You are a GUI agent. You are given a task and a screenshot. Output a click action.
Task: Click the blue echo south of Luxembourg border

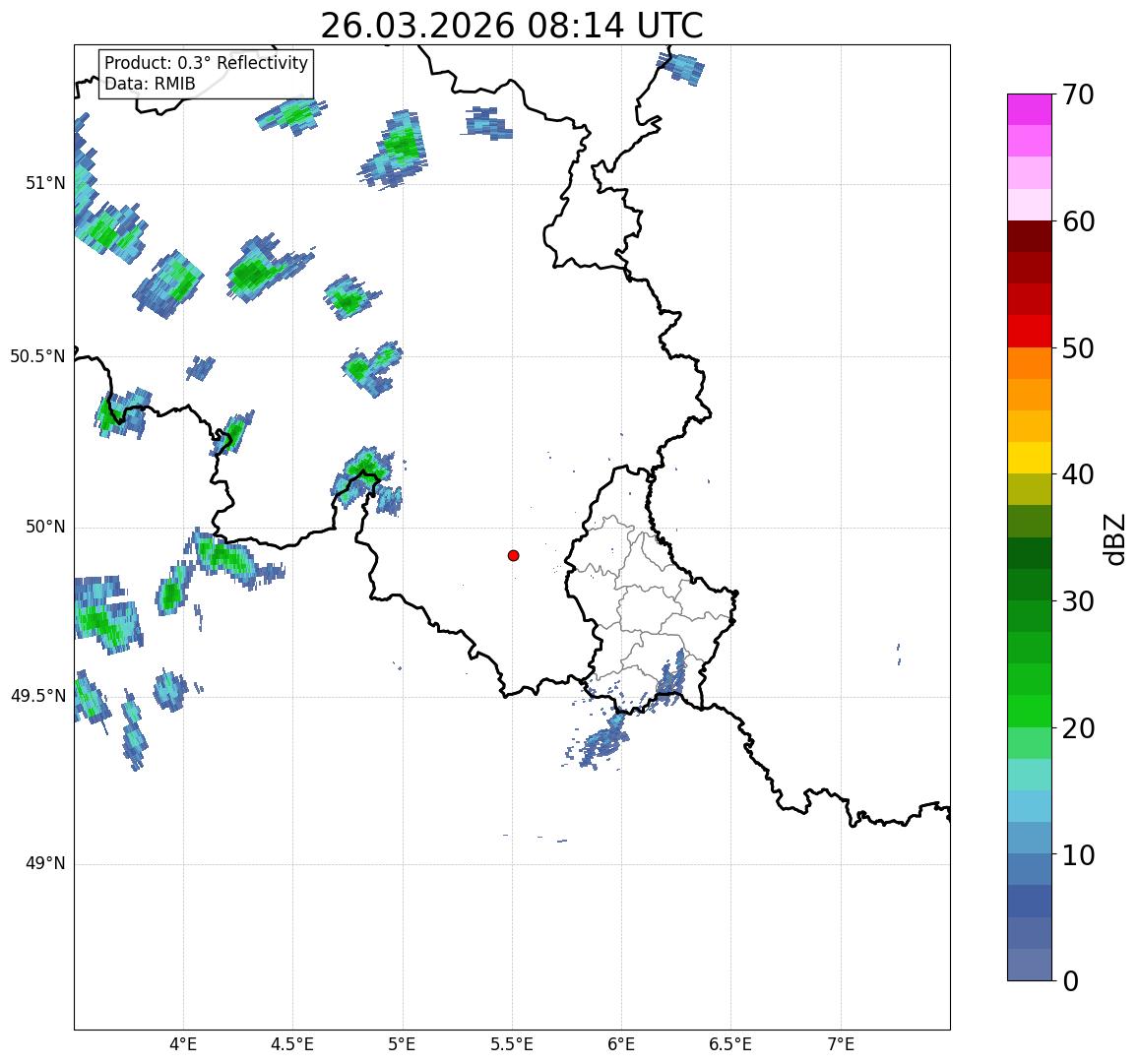[x=600, y=742]
